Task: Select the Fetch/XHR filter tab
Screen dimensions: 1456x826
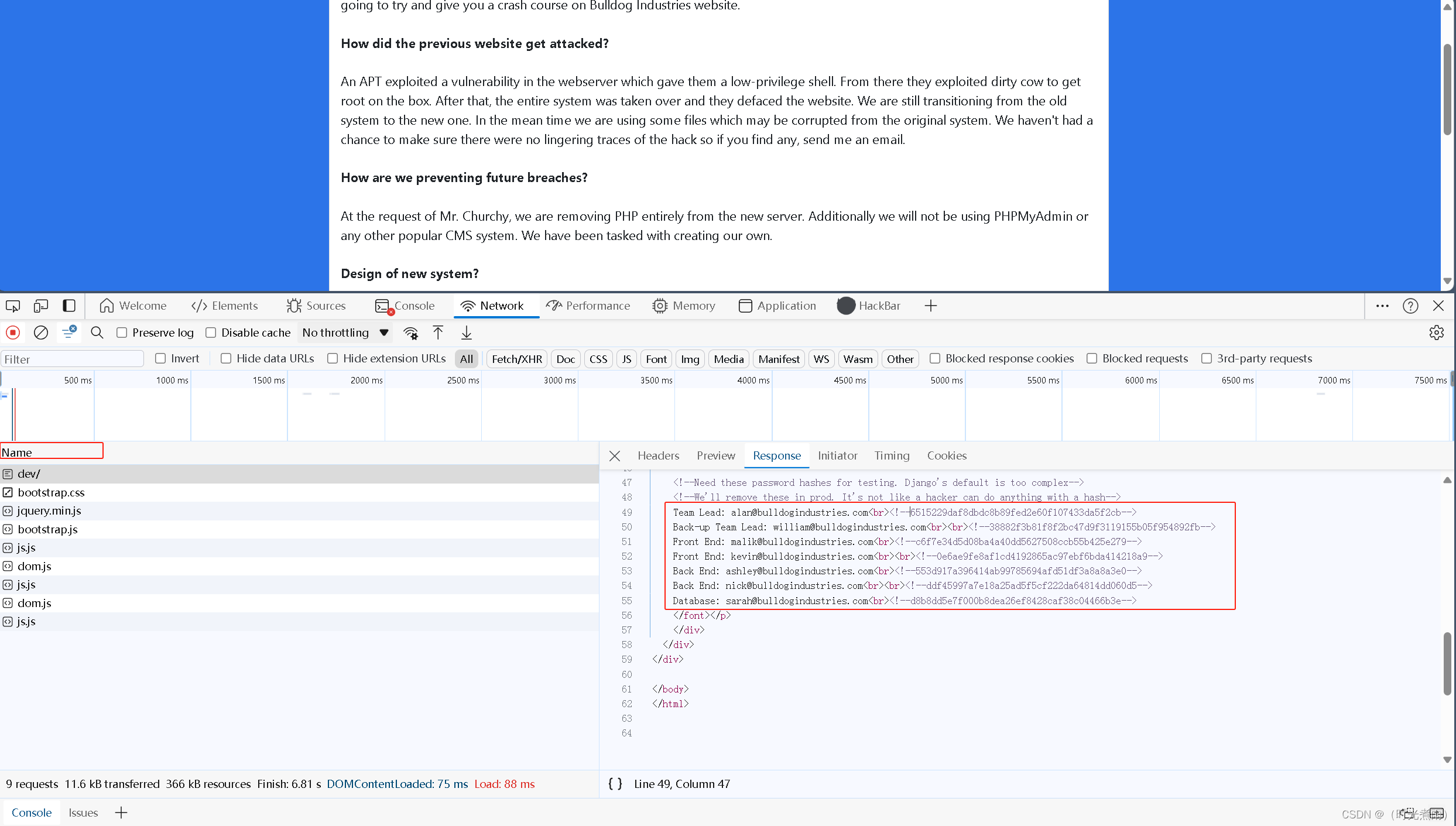Action: (516, 358)
